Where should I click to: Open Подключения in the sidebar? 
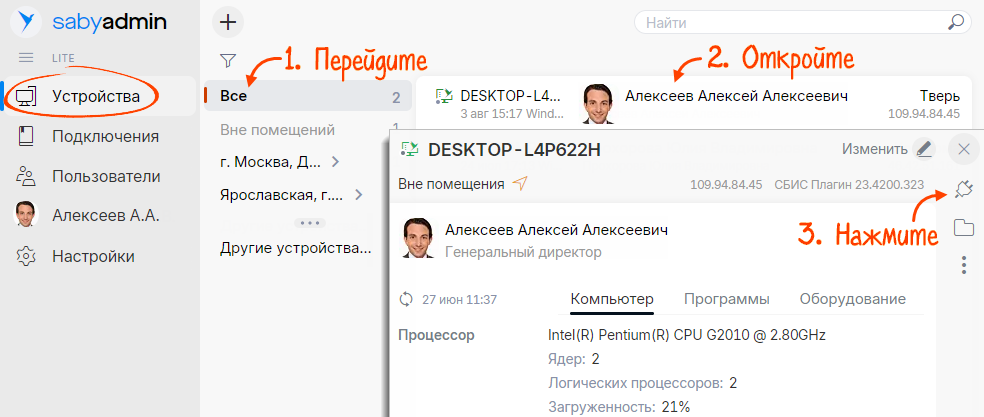105,136
